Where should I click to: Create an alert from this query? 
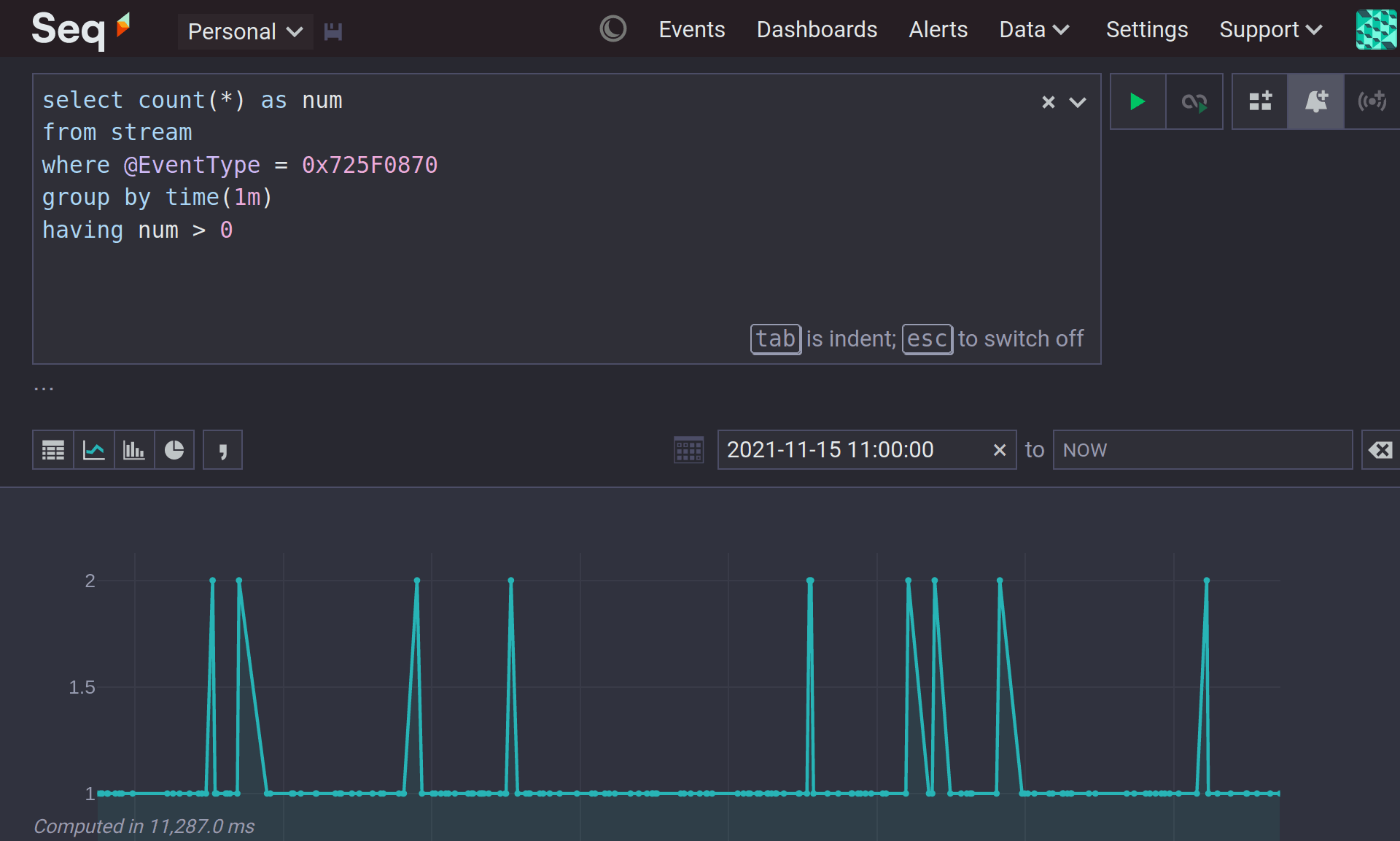click(x=1315, y=101)
